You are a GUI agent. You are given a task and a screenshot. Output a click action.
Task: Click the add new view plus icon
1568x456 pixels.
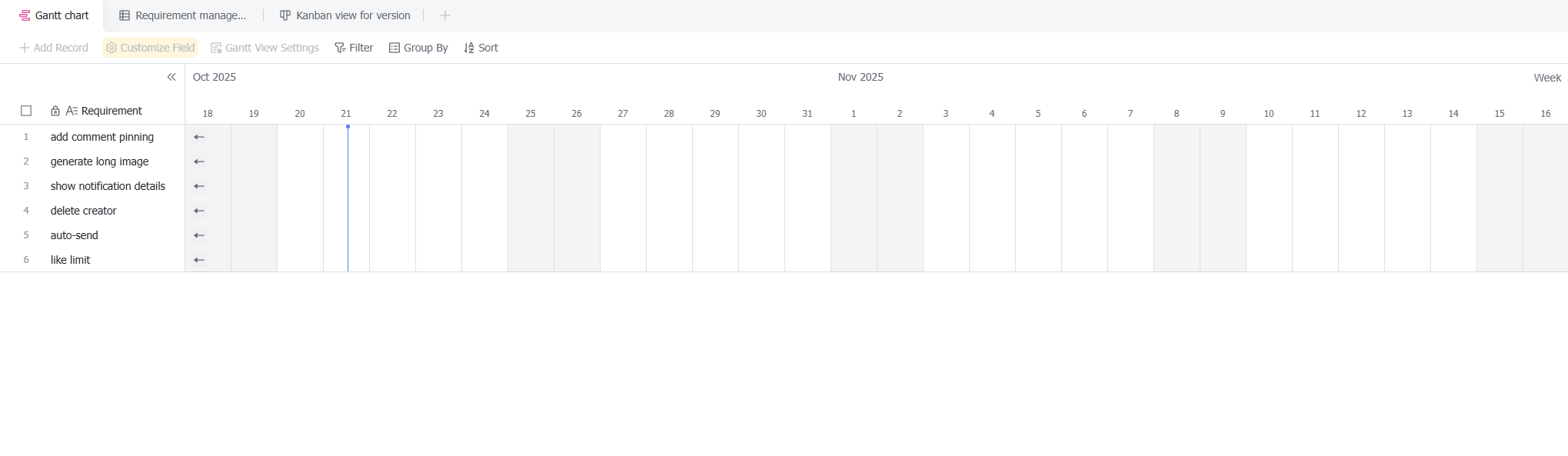click(444, 15)
